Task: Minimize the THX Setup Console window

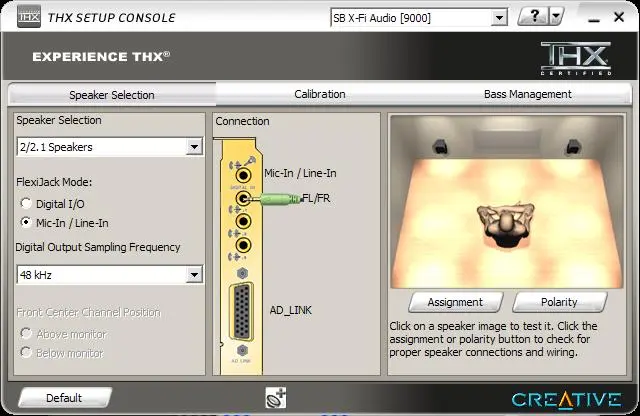Action: click(x=594, y=18)
